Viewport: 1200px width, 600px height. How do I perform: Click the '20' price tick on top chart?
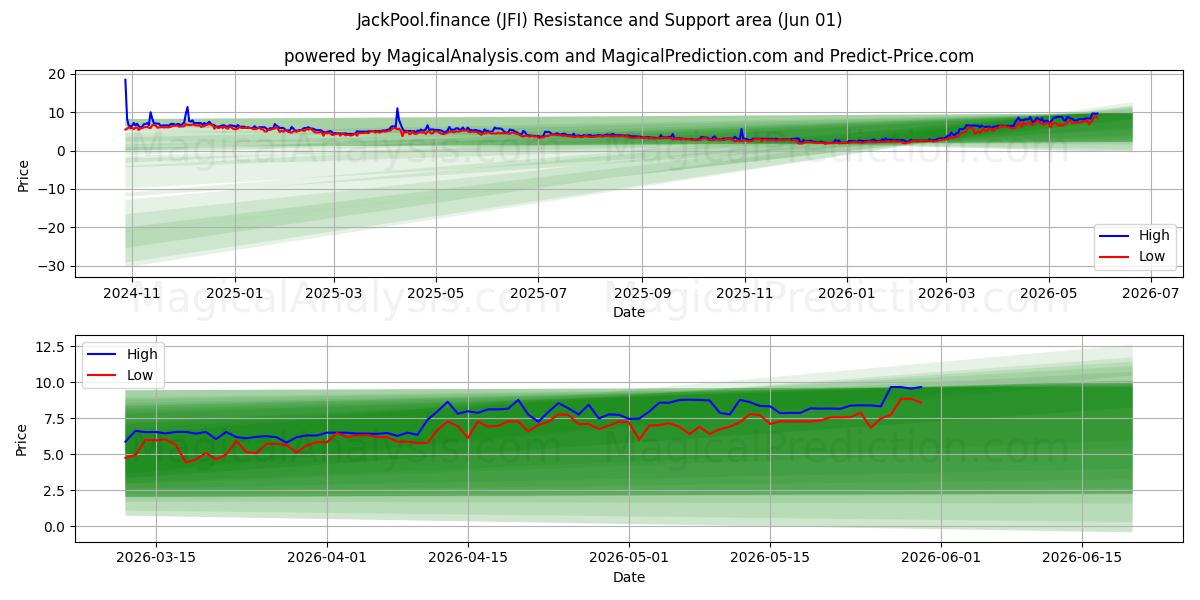tap(58, 75)
